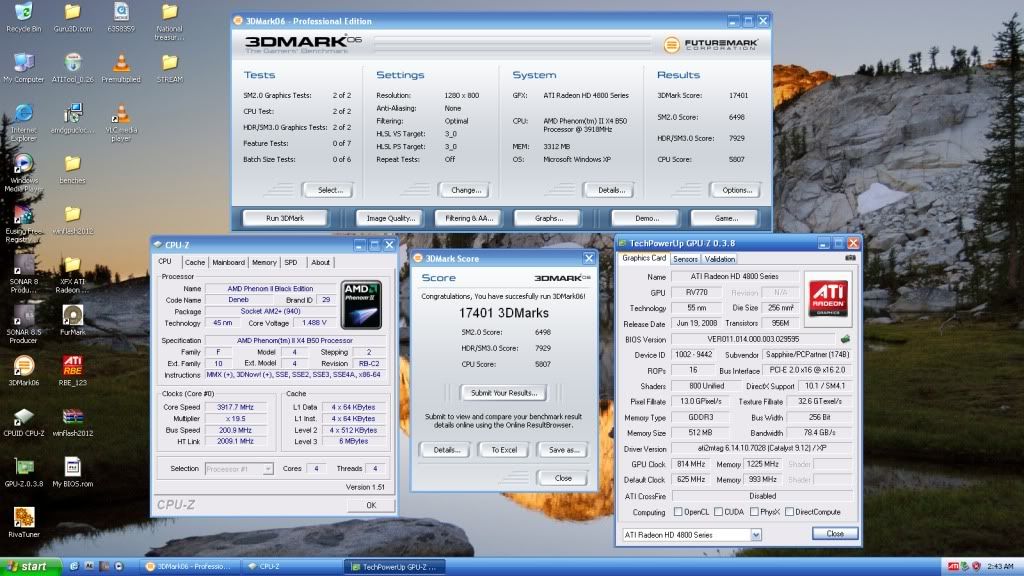Switch to the Mainboard tab in CPU-Z
Screen dimensions: 1024x576
[229, 263]
